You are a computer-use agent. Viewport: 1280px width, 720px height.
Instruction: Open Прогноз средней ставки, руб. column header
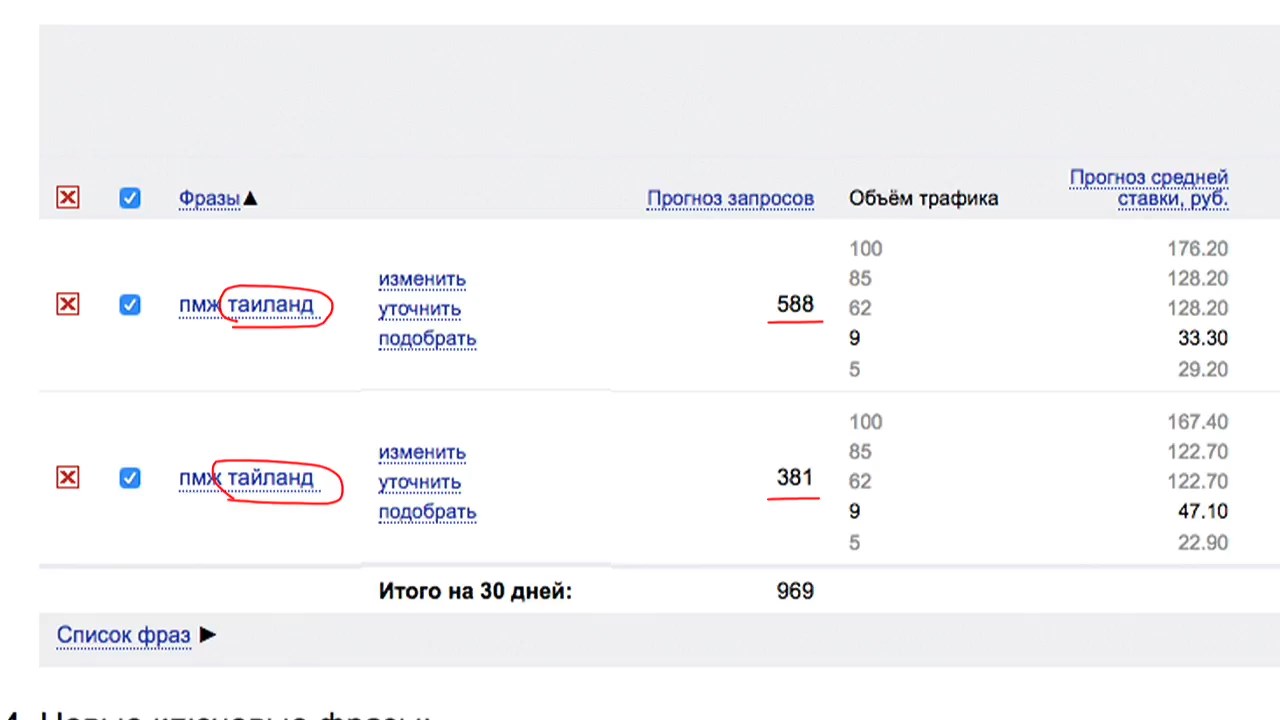pyautogui.click(x=1149, y=188)
